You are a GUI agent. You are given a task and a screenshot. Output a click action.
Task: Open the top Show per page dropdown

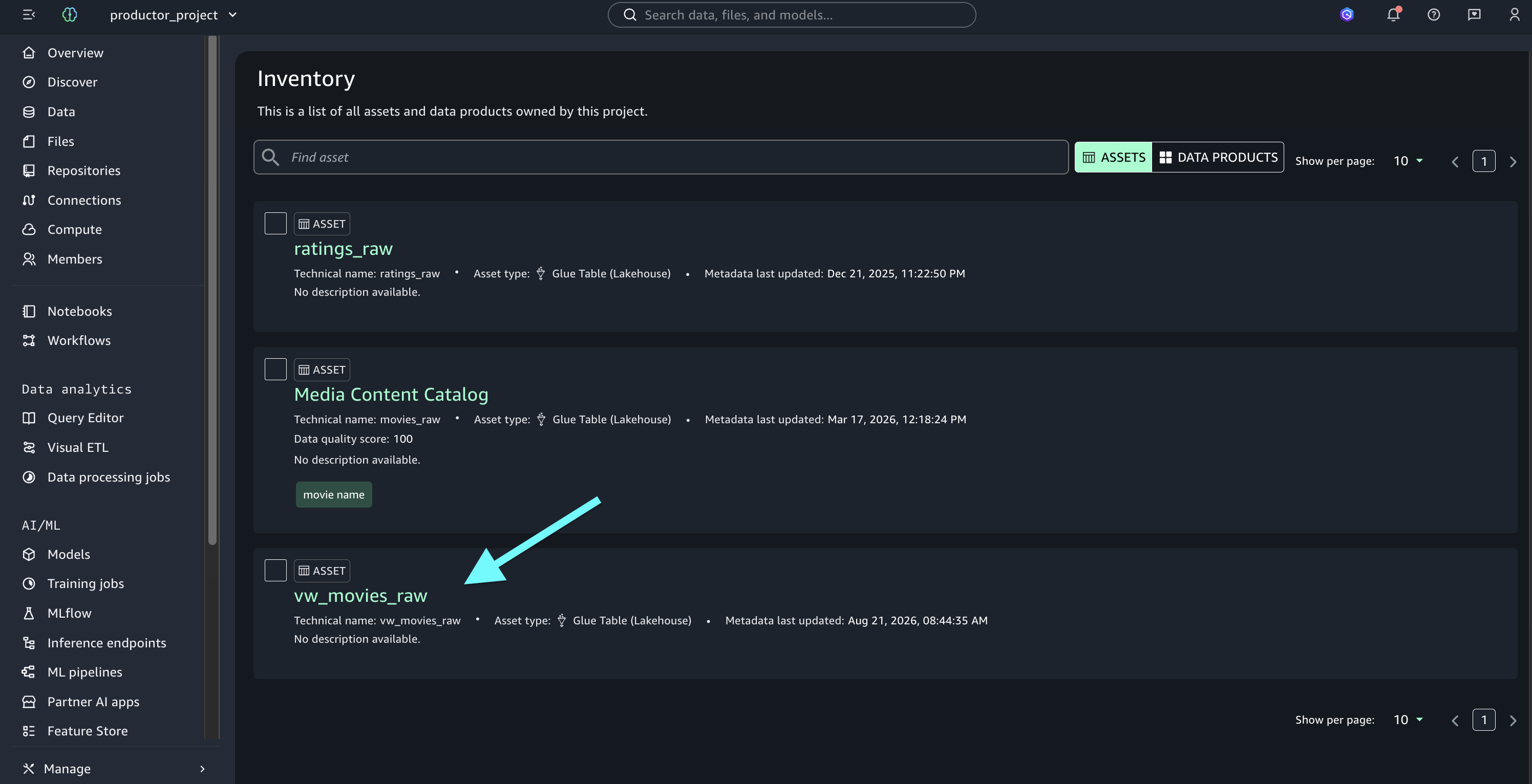point(1408,161)
